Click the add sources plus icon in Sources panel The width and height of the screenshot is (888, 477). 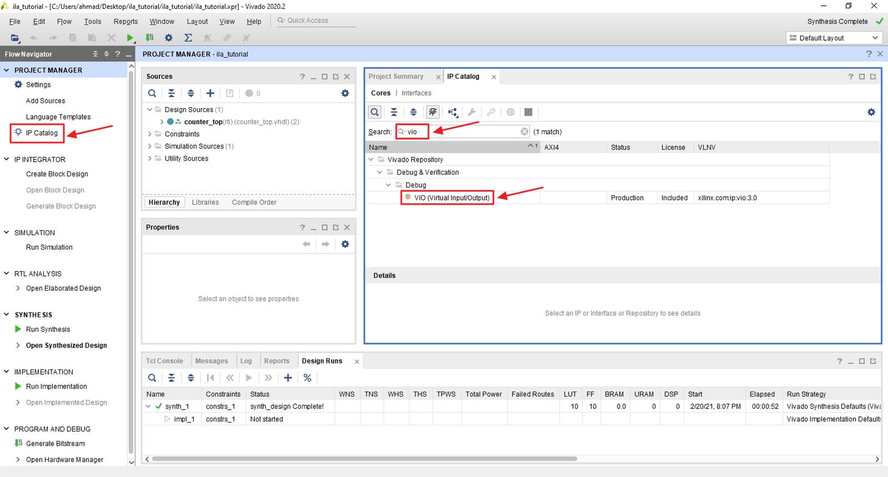[210, 93]
